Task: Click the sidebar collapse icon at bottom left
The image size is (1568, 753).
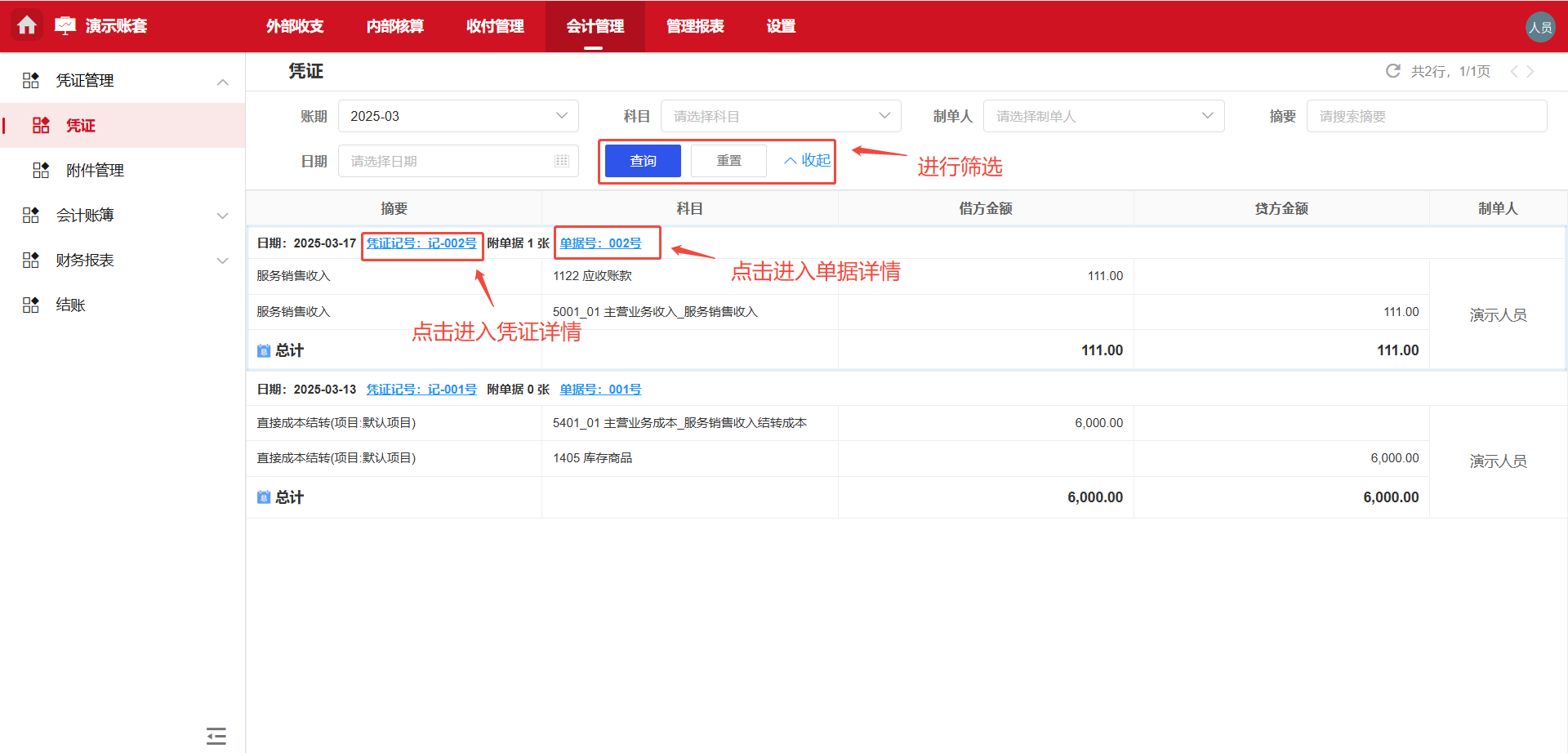Action: coord(216,736)
